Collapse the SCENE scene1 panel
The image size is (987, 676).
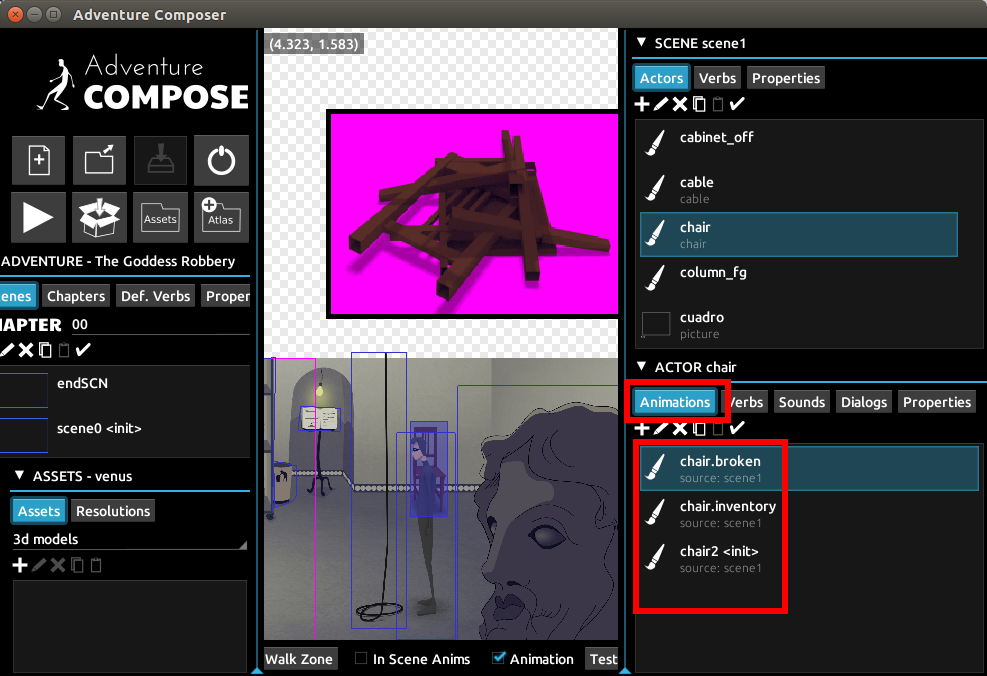(641, 42)
